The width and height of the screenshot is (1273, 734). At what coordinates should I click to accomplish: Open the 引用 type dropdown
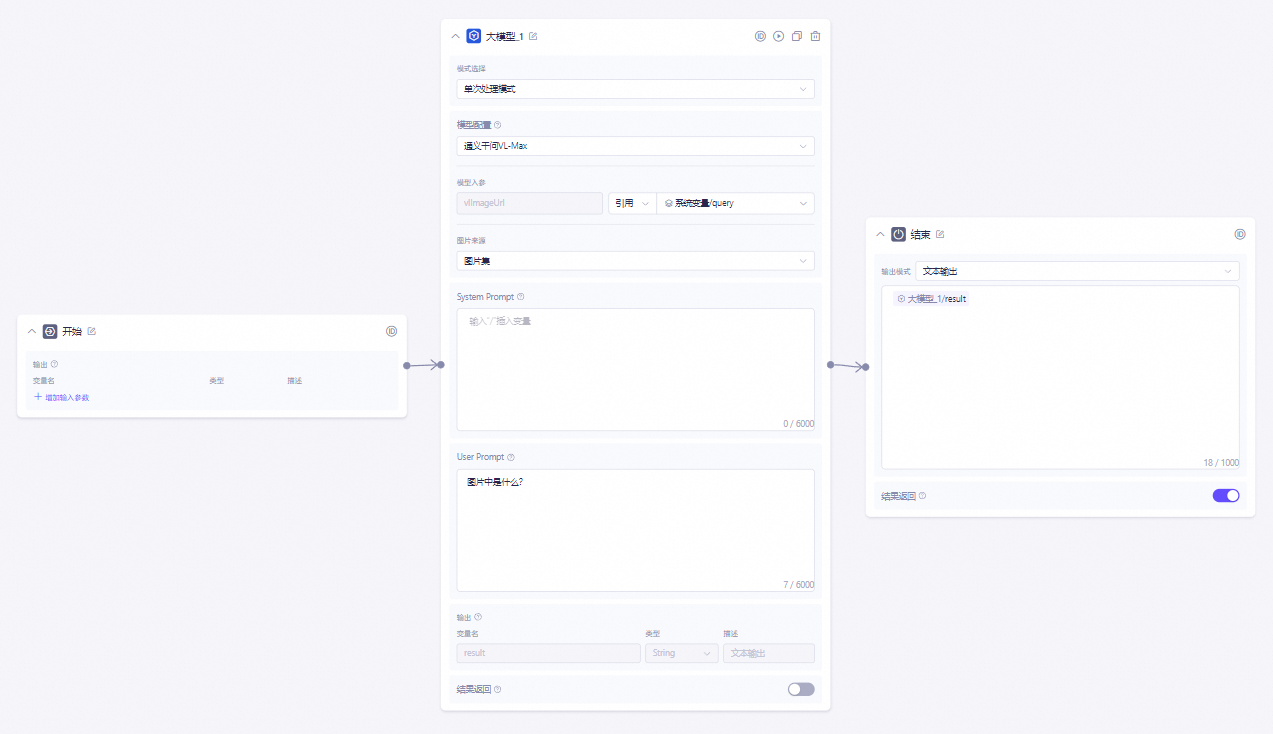pyautogui.click(x=631, y=203)
